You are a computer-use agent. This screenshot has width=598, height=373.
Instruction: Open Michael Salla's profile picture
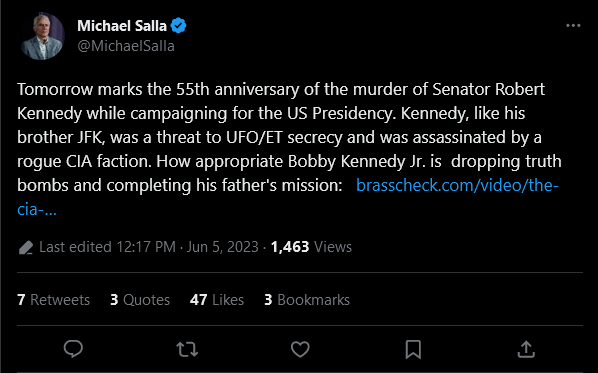coord(42,36)
